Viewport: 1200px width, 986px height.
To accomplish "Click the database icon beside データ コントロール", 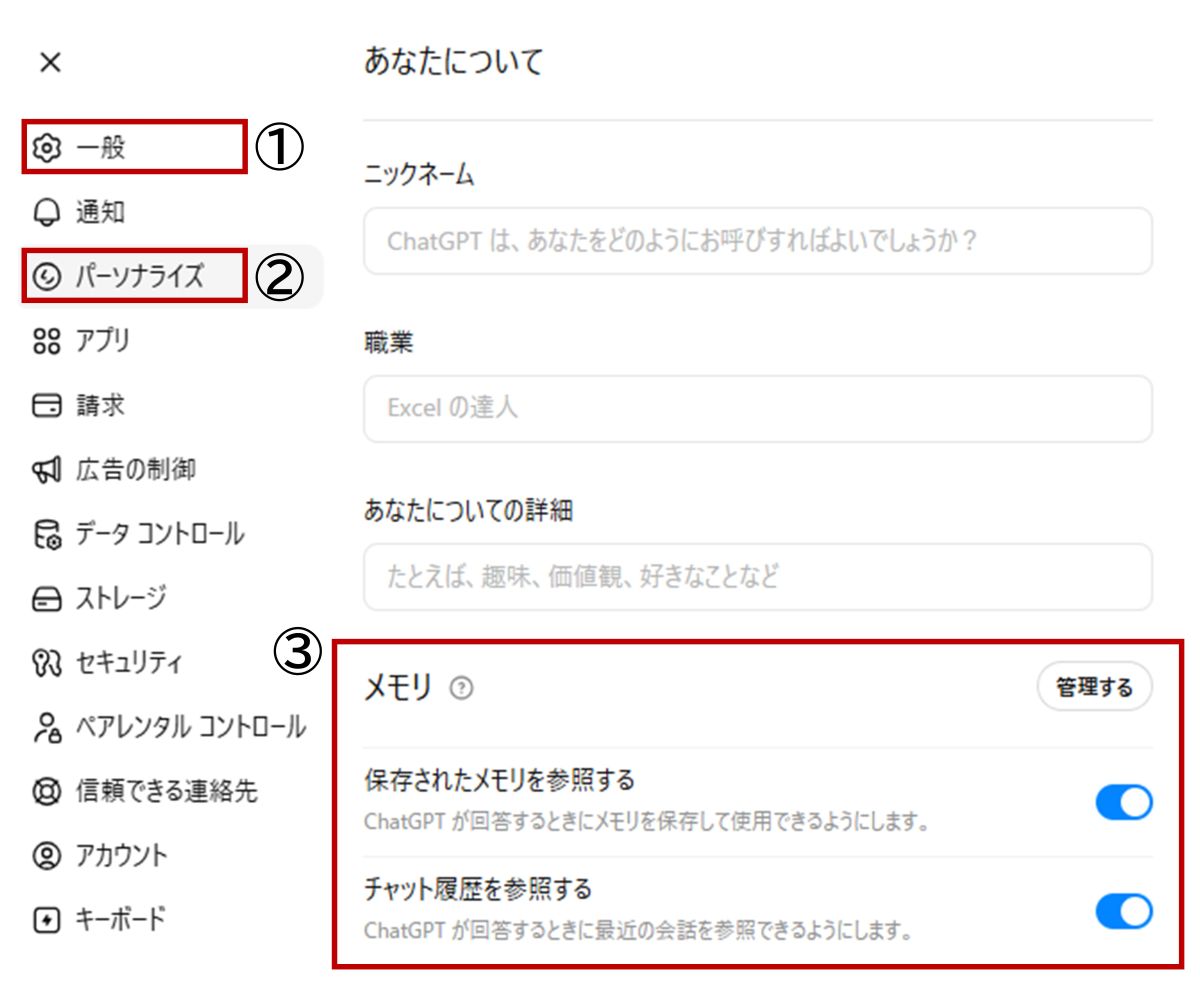I will (46, 535).
